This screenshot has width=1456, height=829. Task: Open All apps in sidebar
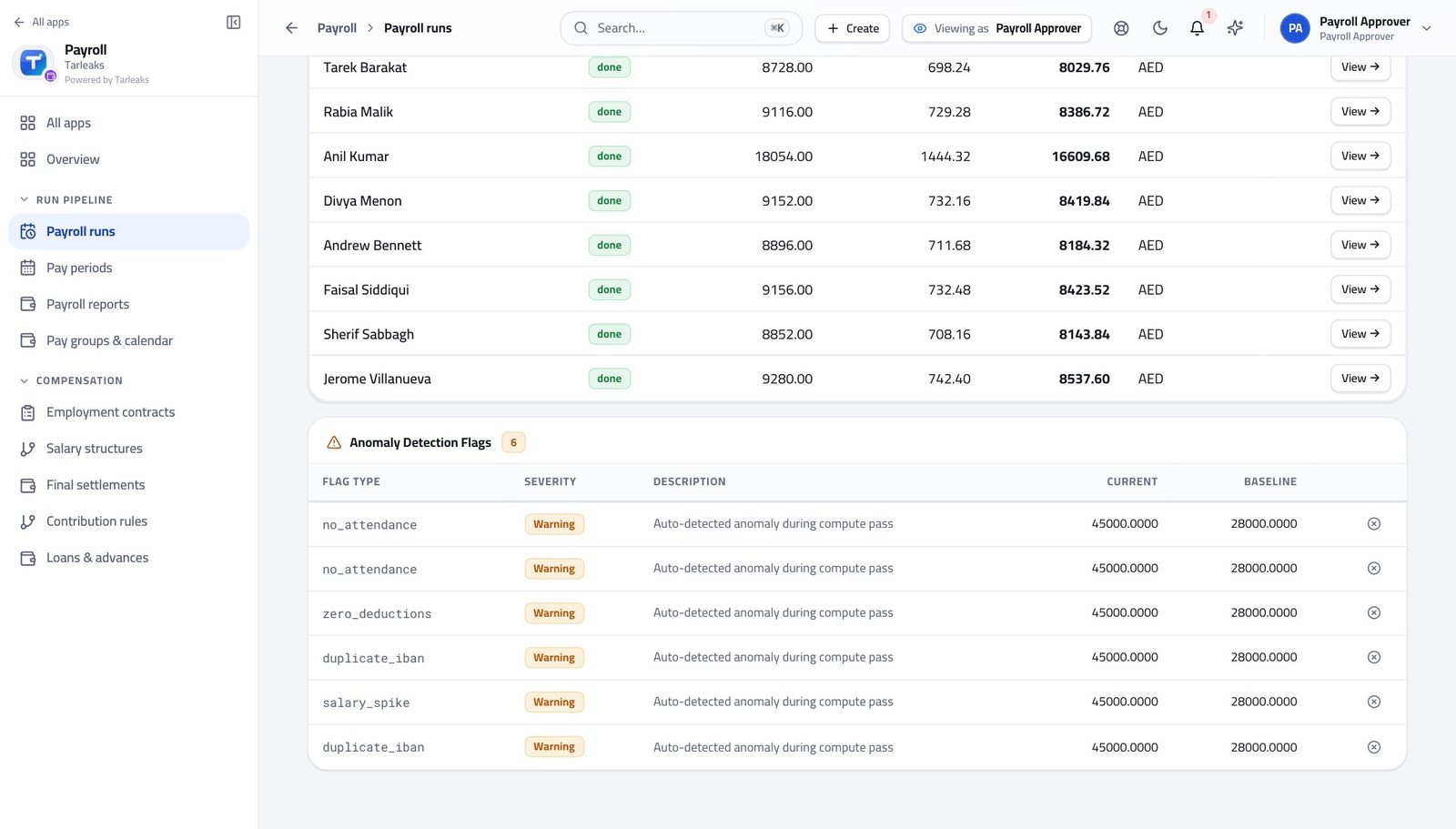click(x=128, y=123)
